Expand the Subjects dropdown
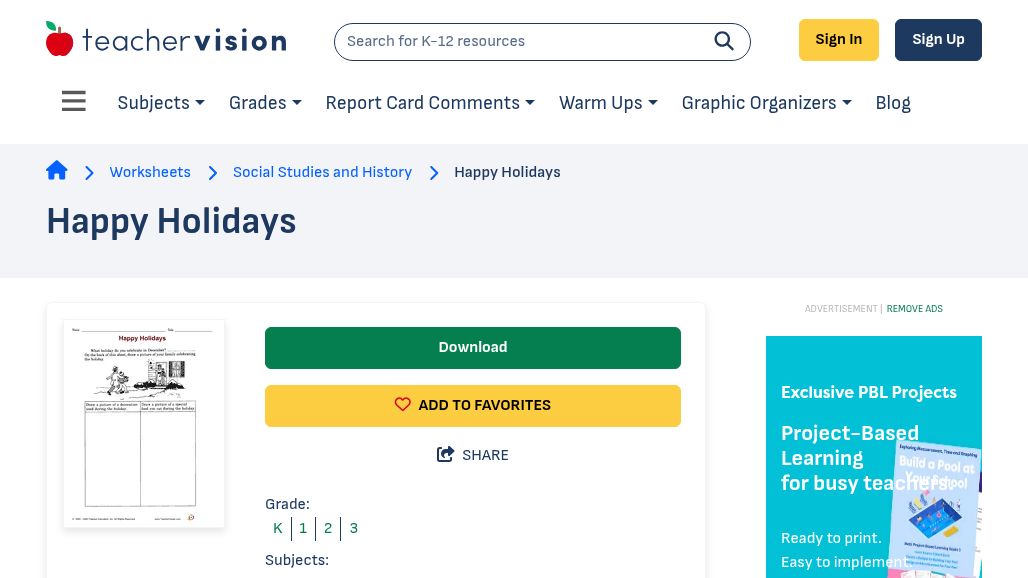This screenshot has height=578, width=1028. [x=161, y=103]
